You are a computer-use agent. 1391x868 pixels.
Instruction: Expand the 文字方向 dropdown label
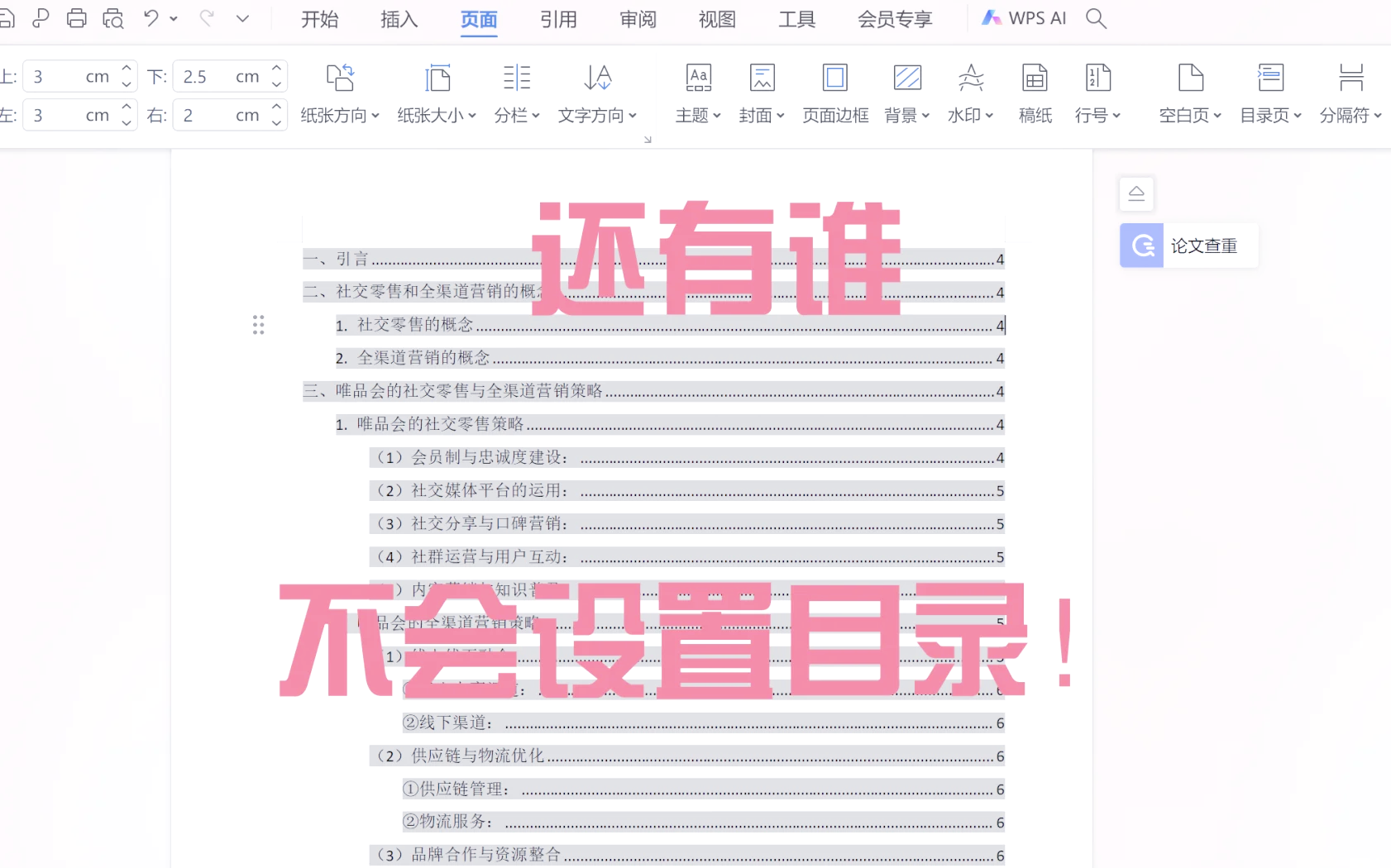tap(597, 116)
